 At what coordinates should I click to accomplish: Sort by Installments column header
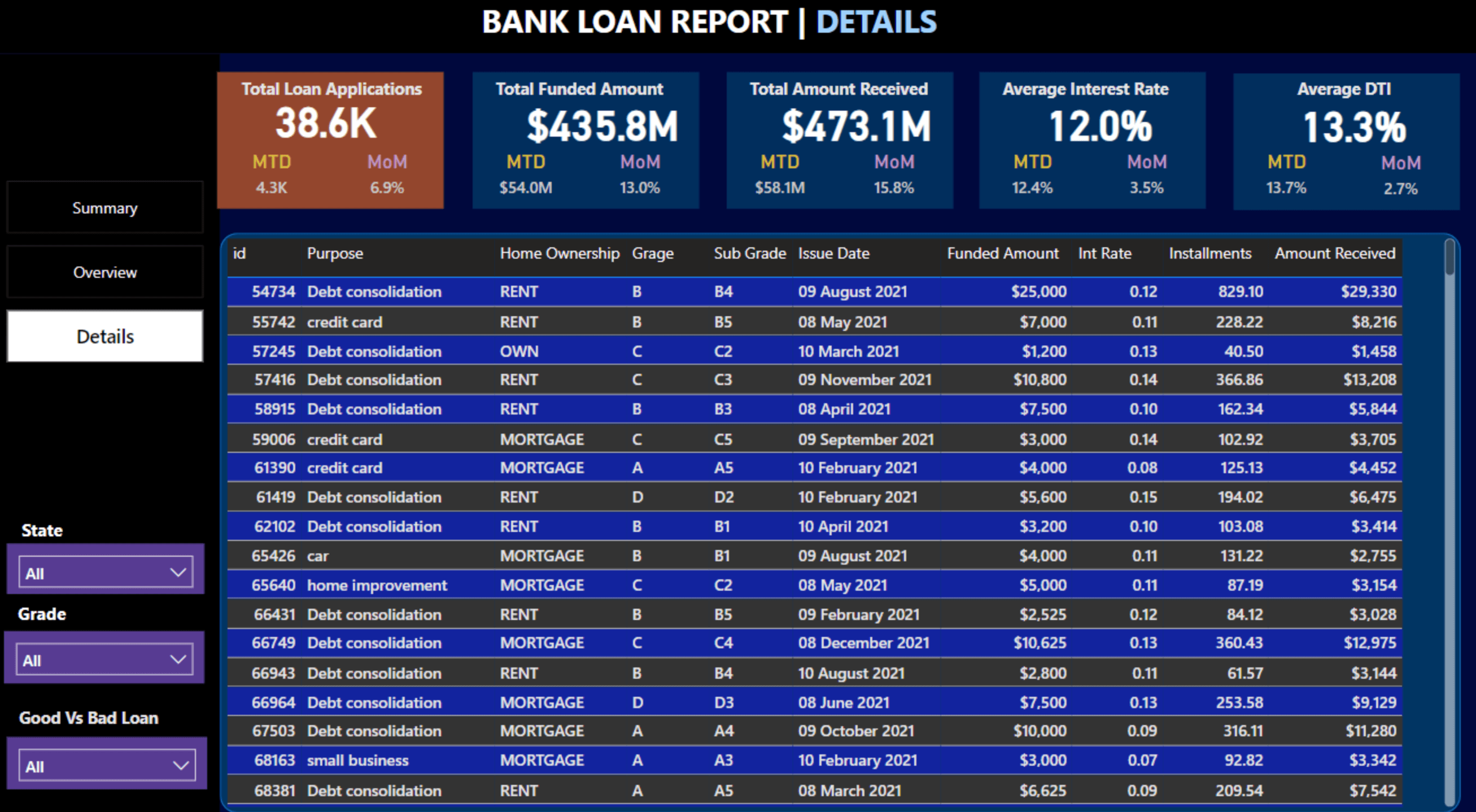pyautogui.click(x=1210, y=254)
